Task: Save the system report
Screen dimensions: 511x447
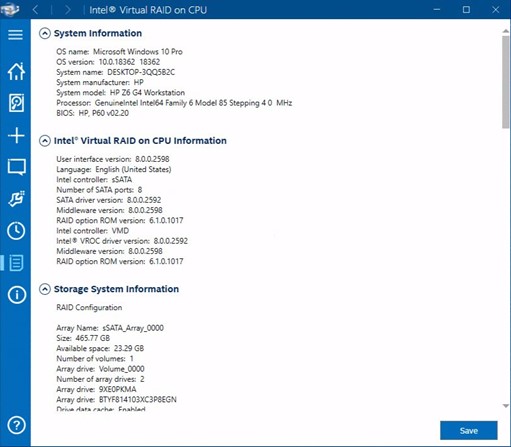Action: [469, 430]
